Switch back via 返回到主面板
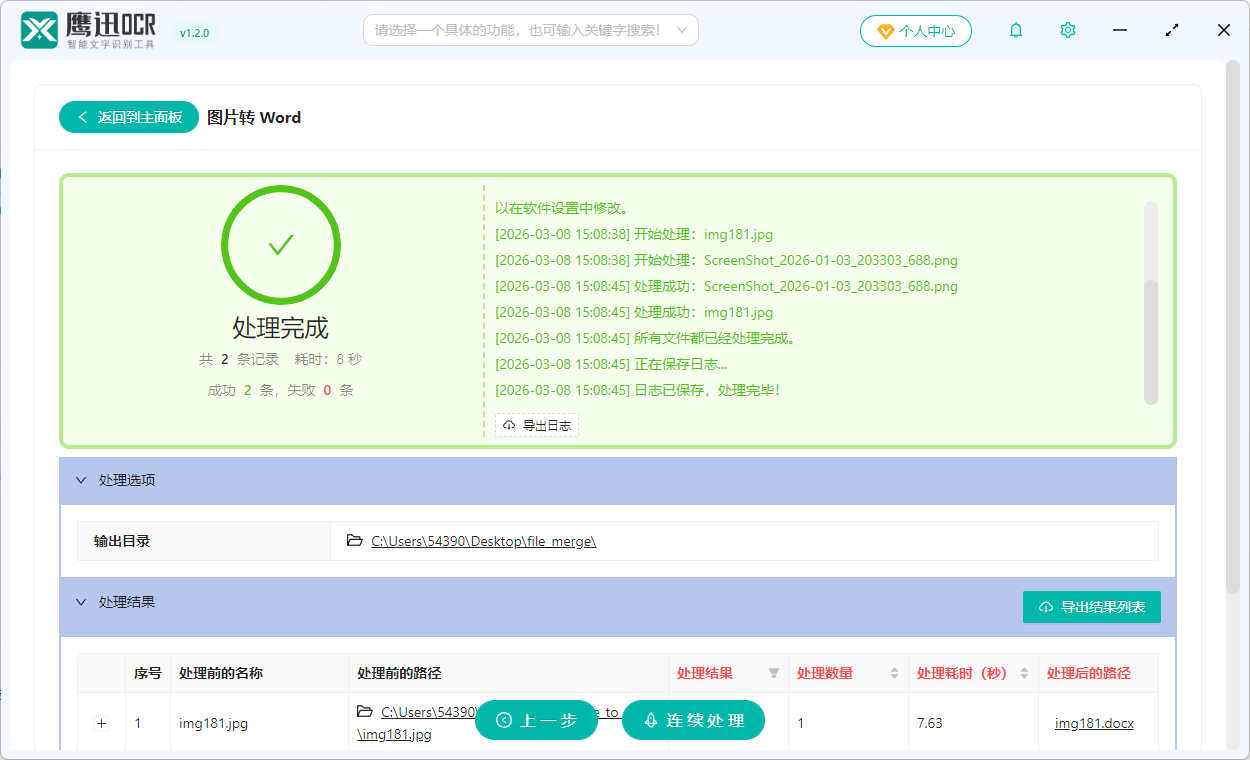 pos(128,117)
